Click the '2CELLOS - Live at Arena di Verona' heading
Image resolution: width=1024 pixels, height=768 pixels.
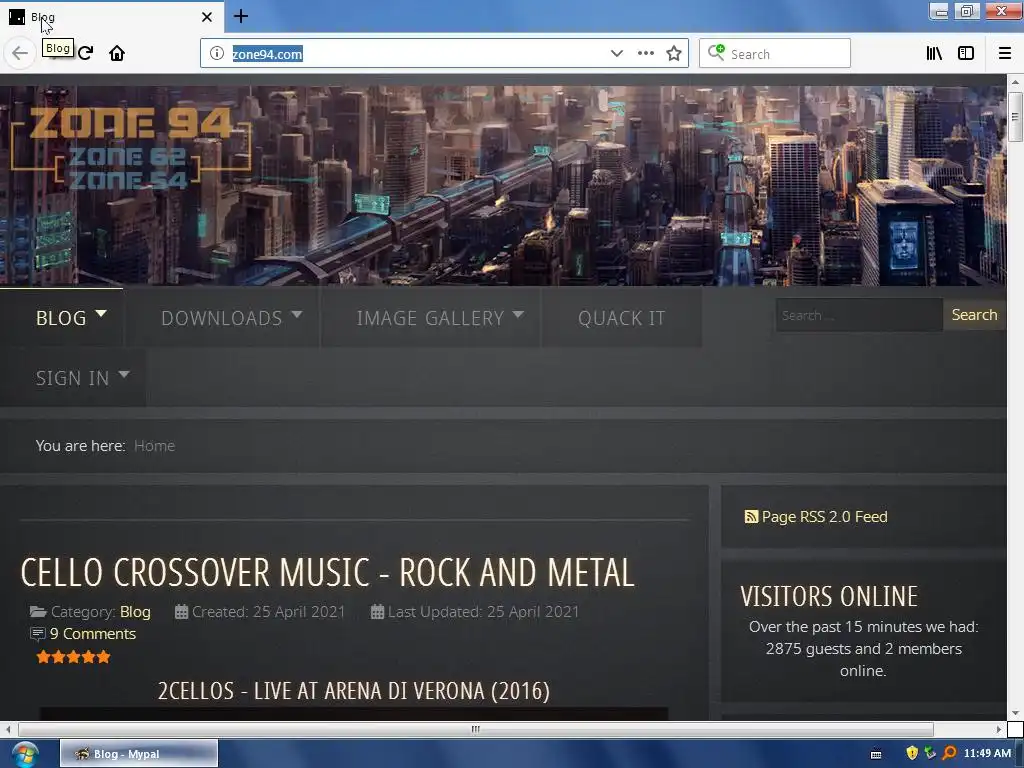click(353, 690)
